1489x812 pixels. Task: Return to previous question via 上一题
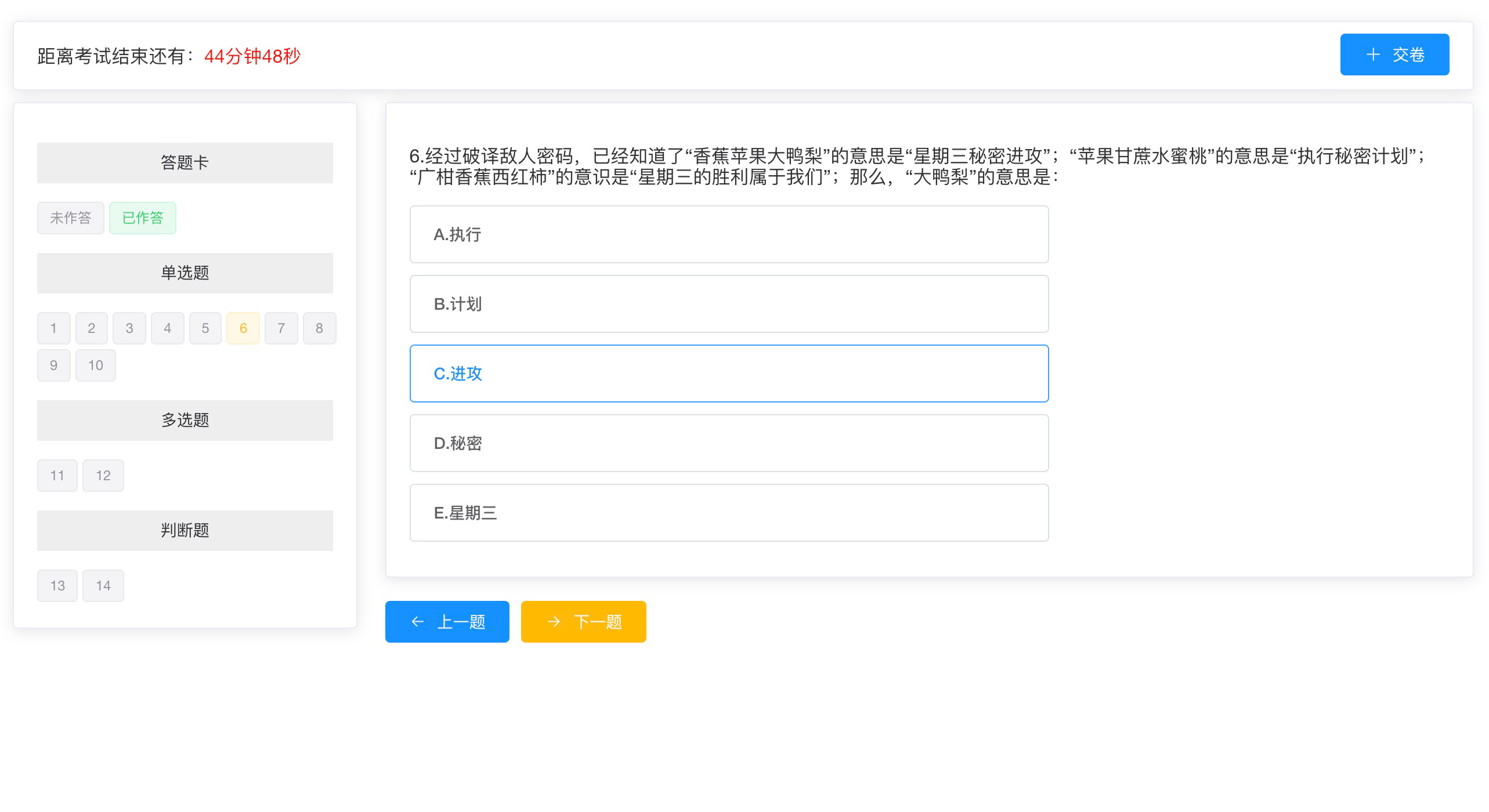447,621
